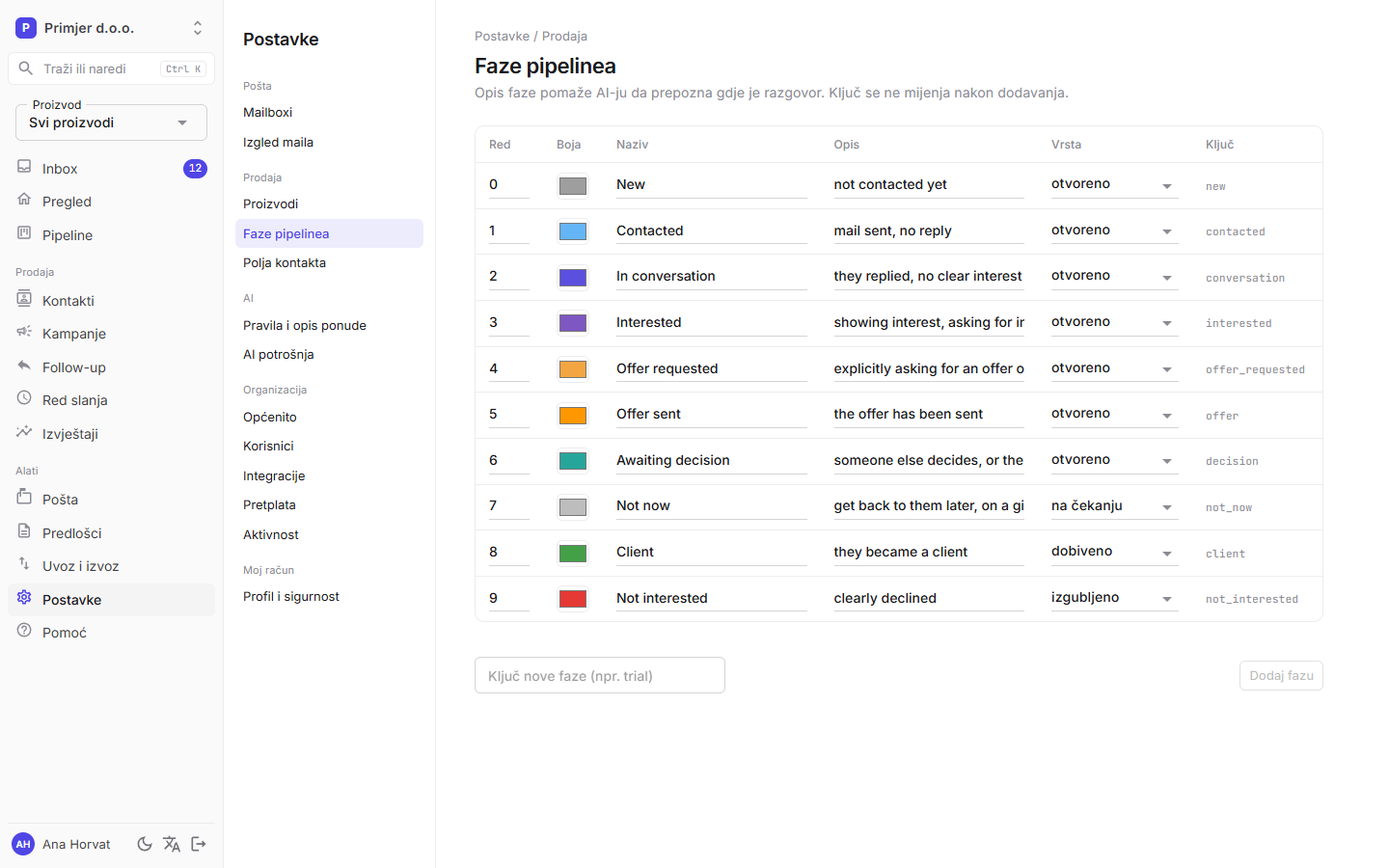The height and width of the screenshot is (868, 1389).
Task: Click Postavke breadcrumb link
Action: 502,36
